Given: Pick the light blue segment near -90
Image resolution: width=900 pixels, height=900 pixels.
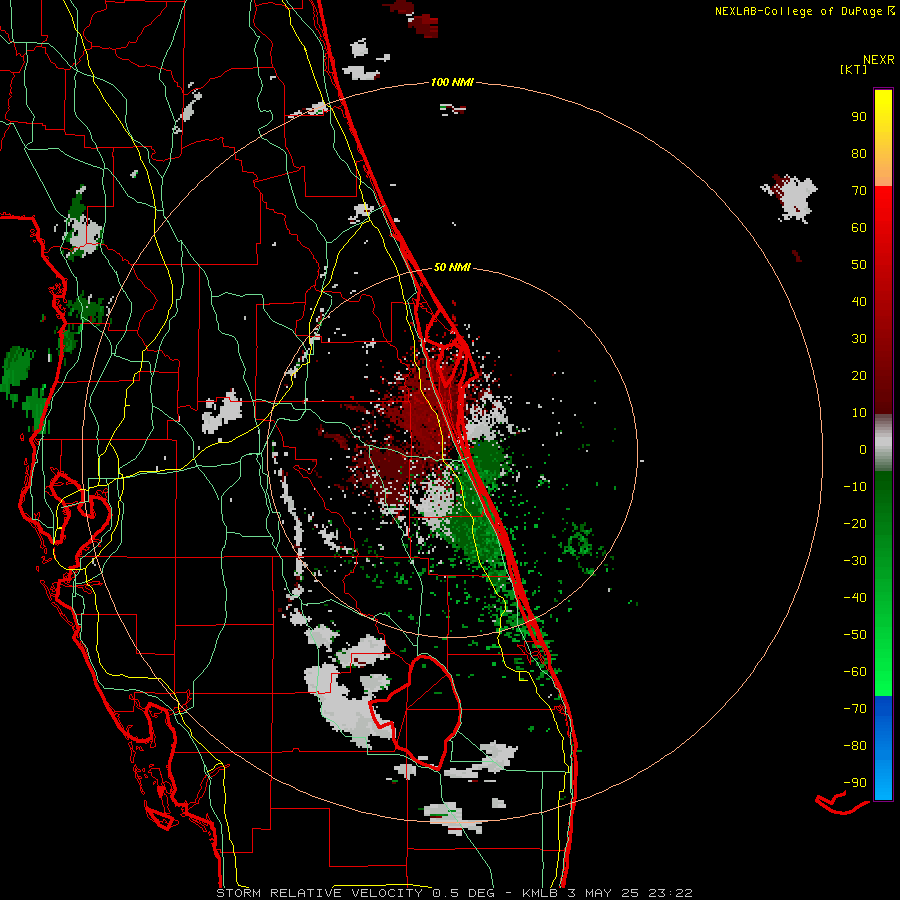Looking at the screenshot, I should tap(883, 781).
